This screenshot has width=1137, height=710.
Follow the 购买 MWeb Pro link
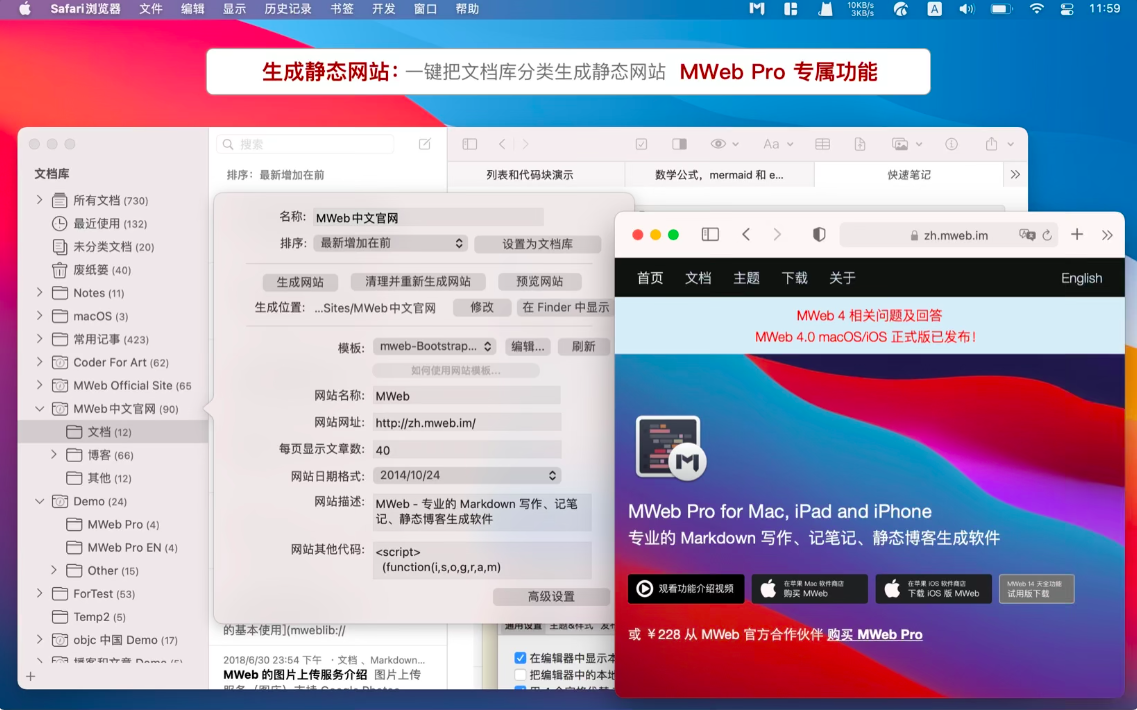point(875,634)
